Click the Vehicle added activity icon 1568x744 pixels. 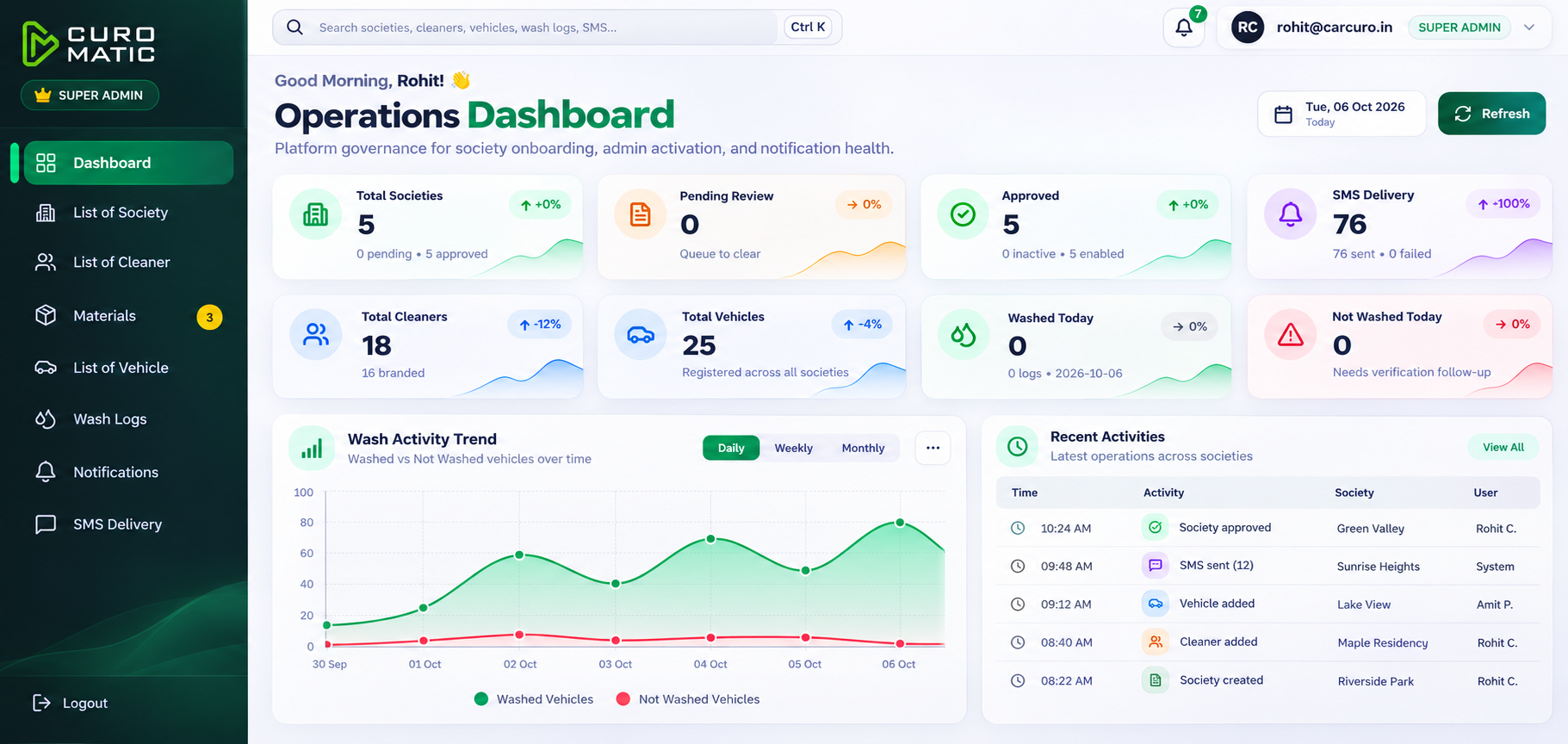1156,604
